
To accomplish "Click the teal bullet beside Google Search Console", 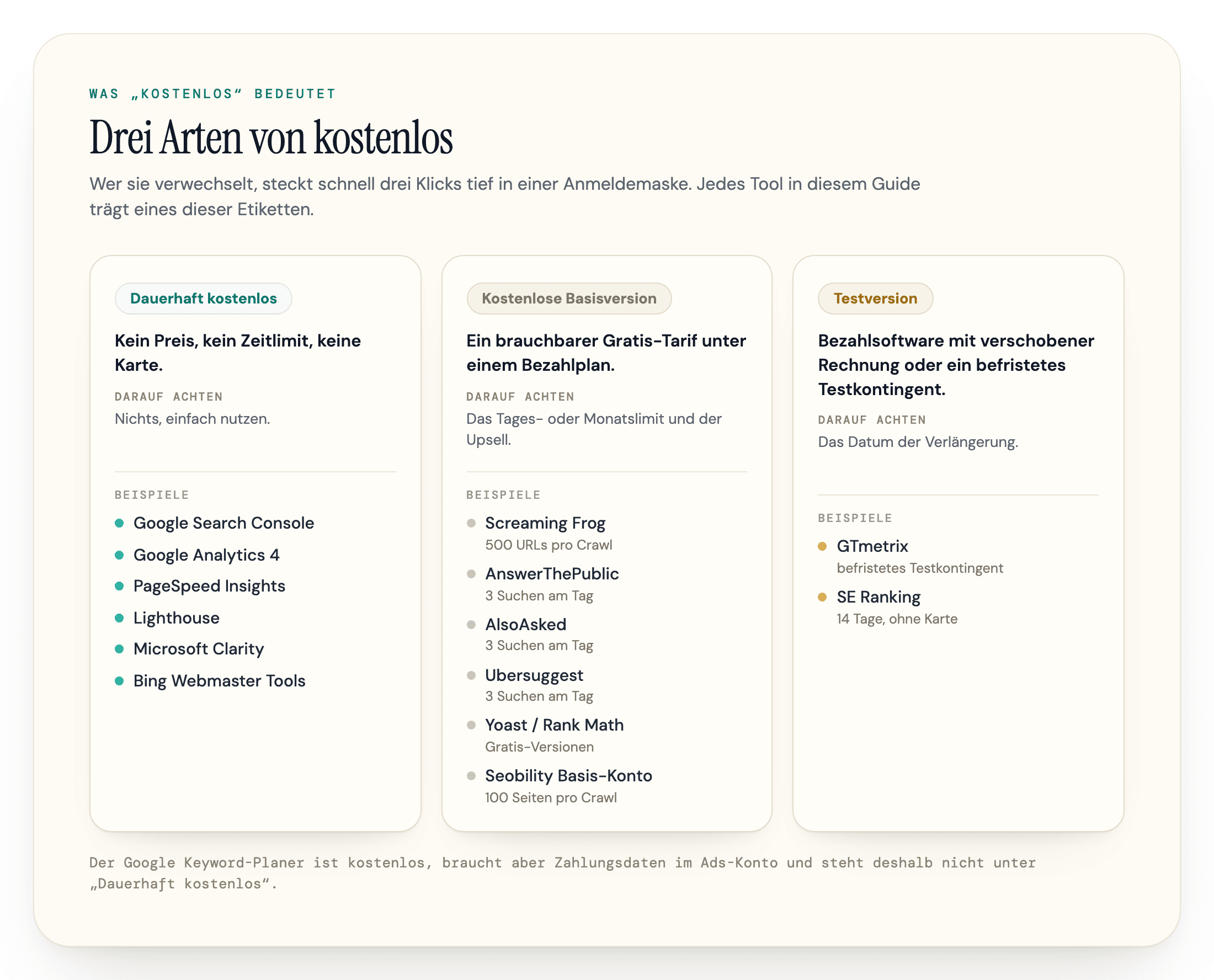I will (x=119, y=523).
